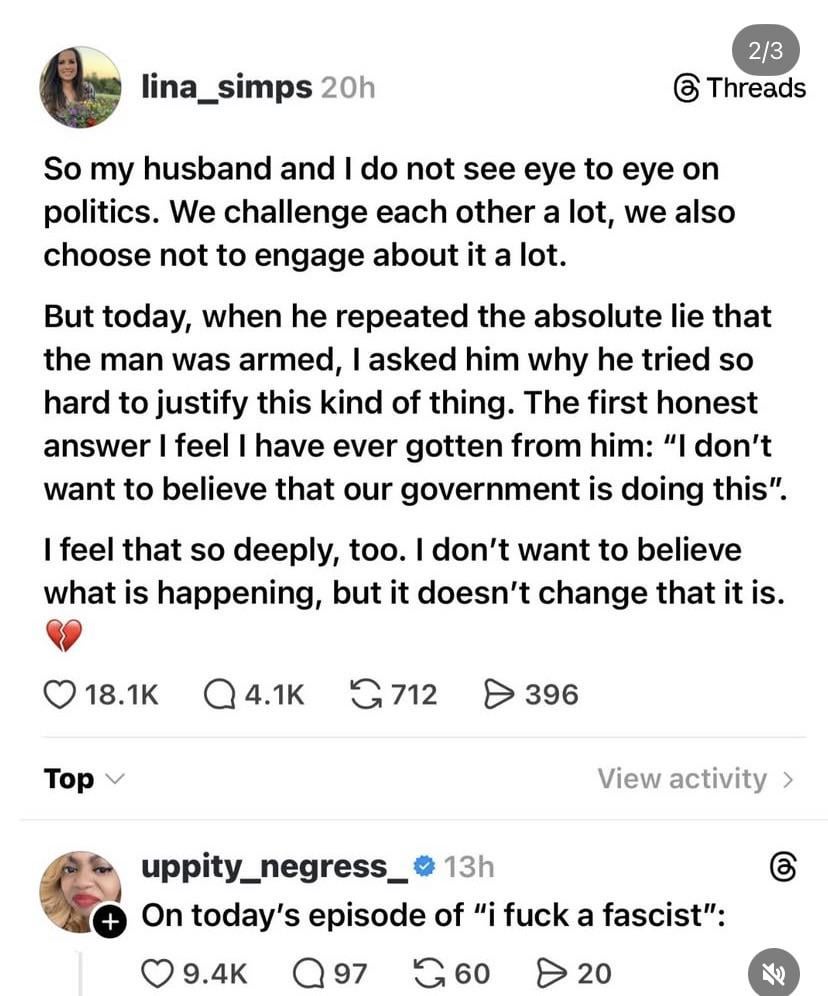Viewport: 828px width, 996px height.
Task: Open View activity chevron link
Action: tap(695, 779)
